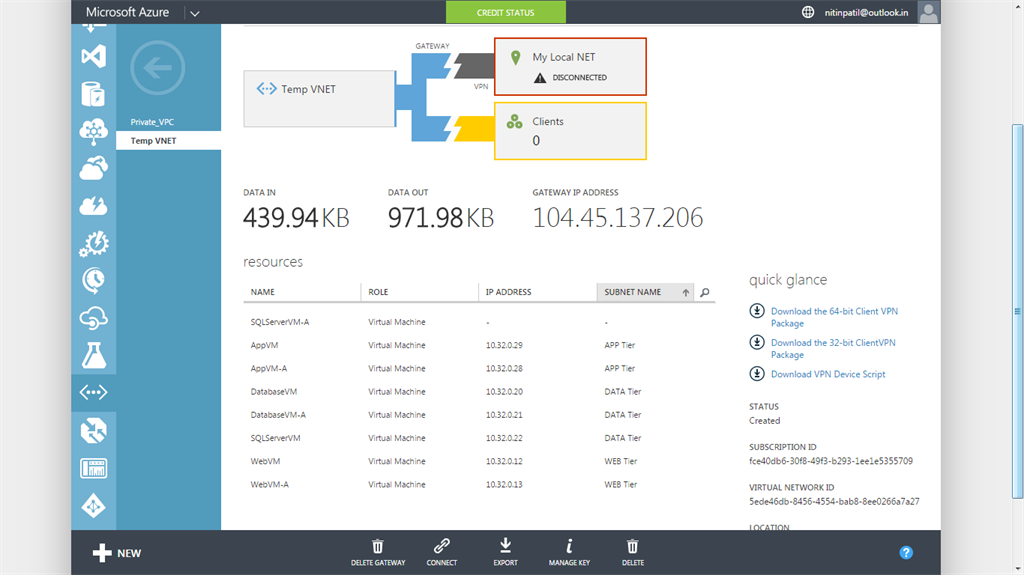Viewport: 1024px width, 575px height.
Task: Click the virtual network ID value
Action: tap(834, 502)
